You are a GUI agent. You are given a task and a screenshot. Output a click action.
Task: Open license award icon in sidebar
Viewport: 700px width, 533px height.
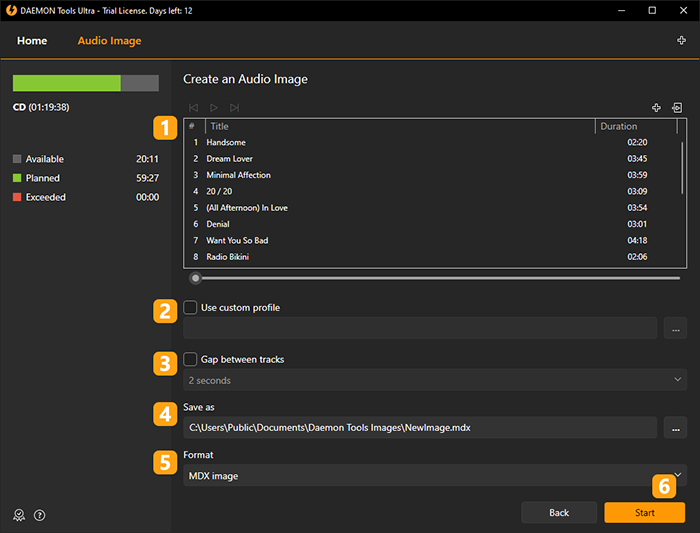pyautogui.click(x=19, y=515)
